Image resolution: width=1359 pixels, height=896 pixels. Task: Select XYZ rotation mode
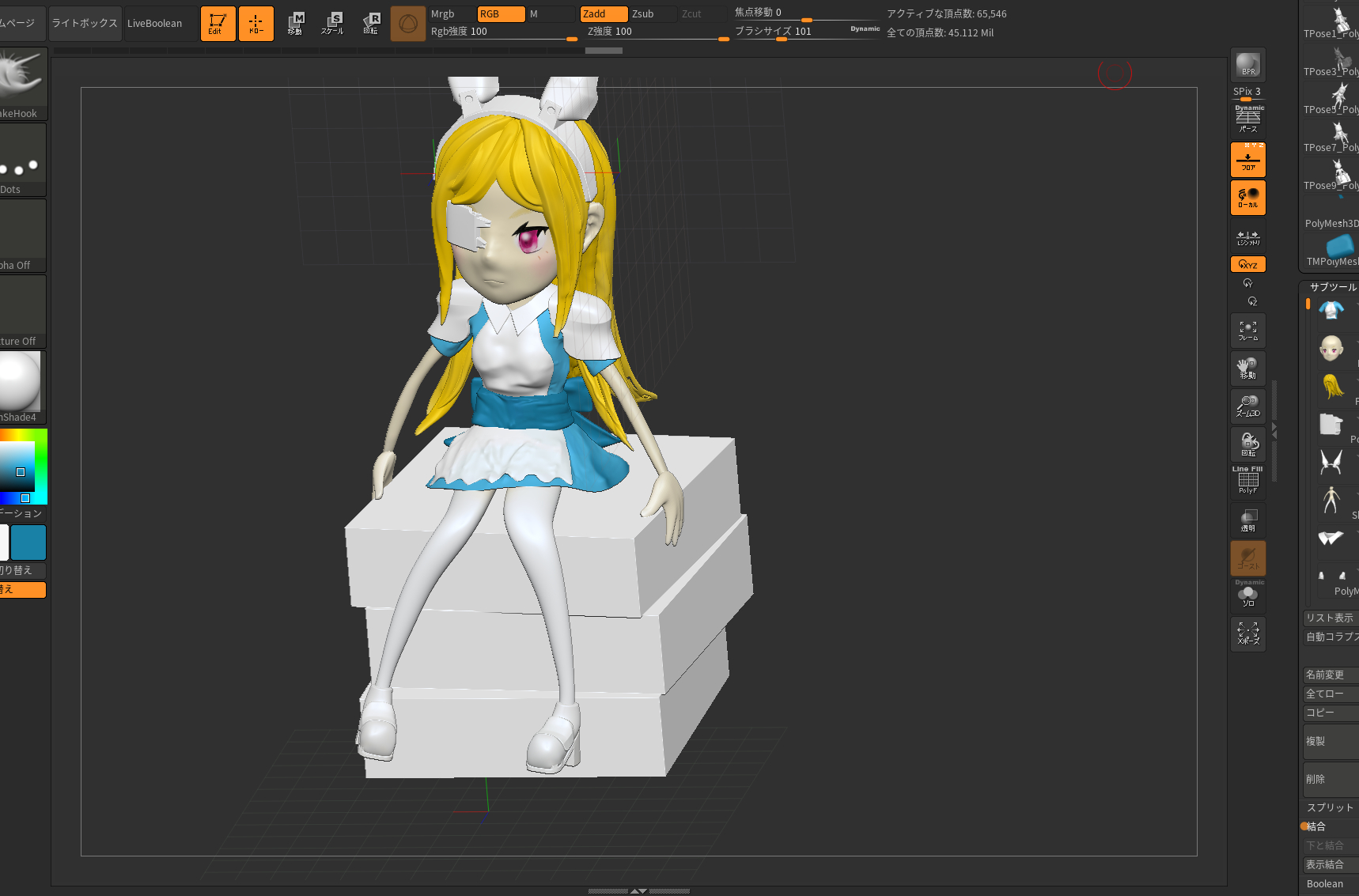1248,264
